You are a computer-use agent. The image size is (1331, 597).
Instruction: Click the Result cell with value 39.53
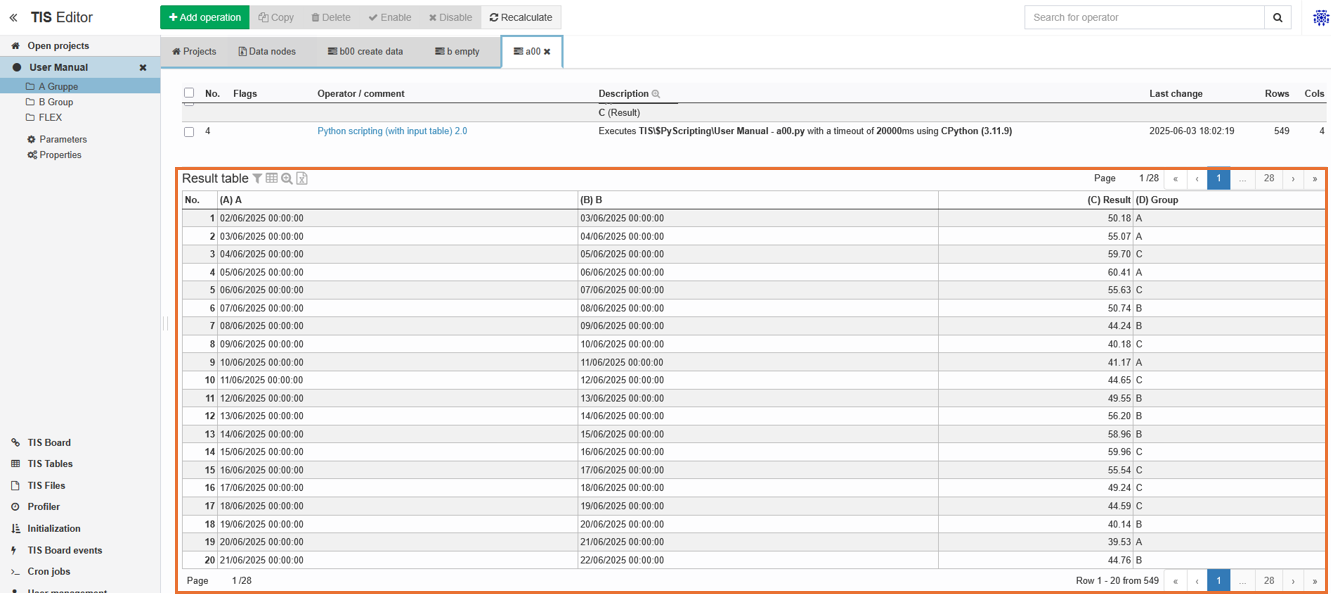point(1036,542)
